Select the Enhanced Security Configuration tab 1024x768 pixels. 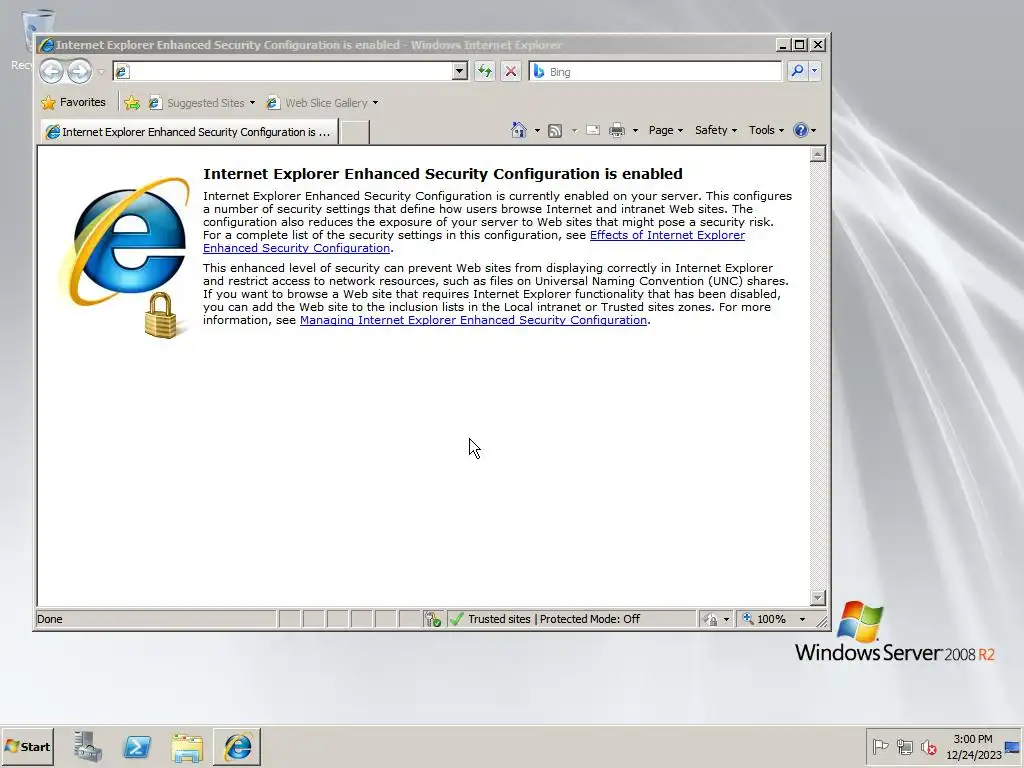pos(189,132)
